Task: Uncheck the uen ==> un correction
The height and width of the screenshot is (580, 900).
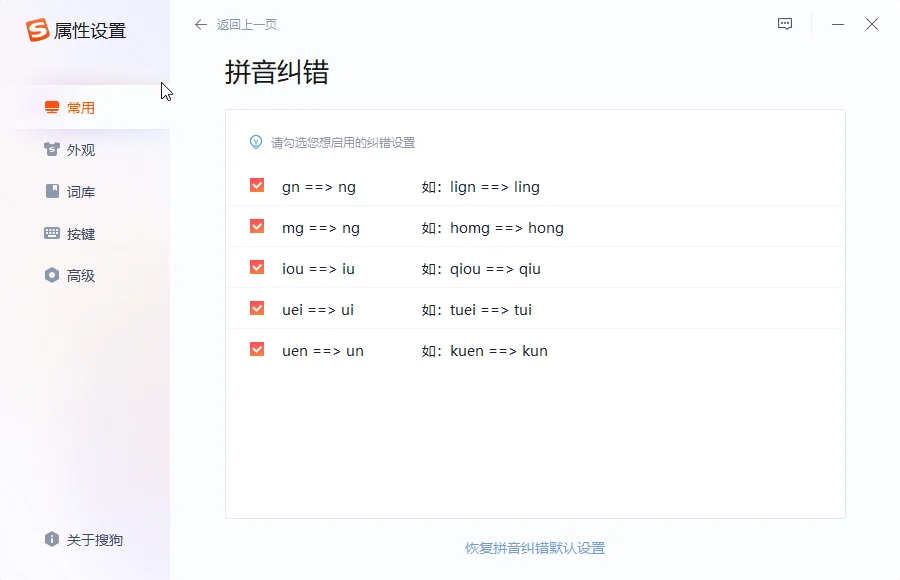Action: click(x=256, y=349)
